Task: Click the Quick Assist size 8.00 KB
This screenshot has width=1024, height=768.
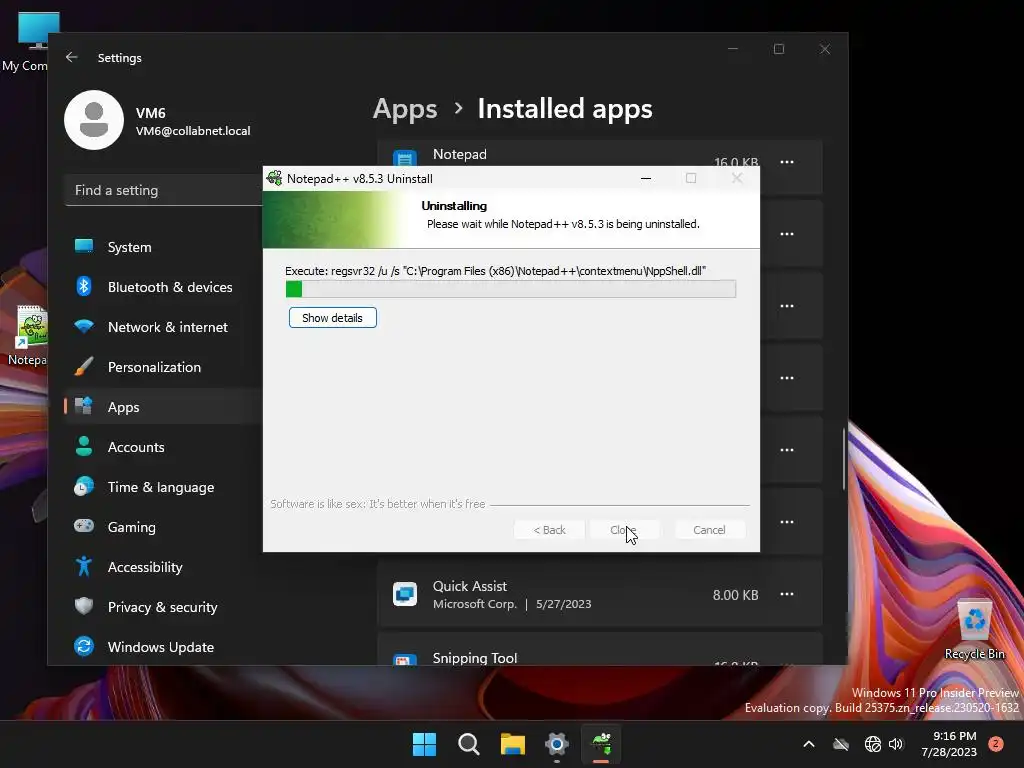Action: [x=735, y=595]
